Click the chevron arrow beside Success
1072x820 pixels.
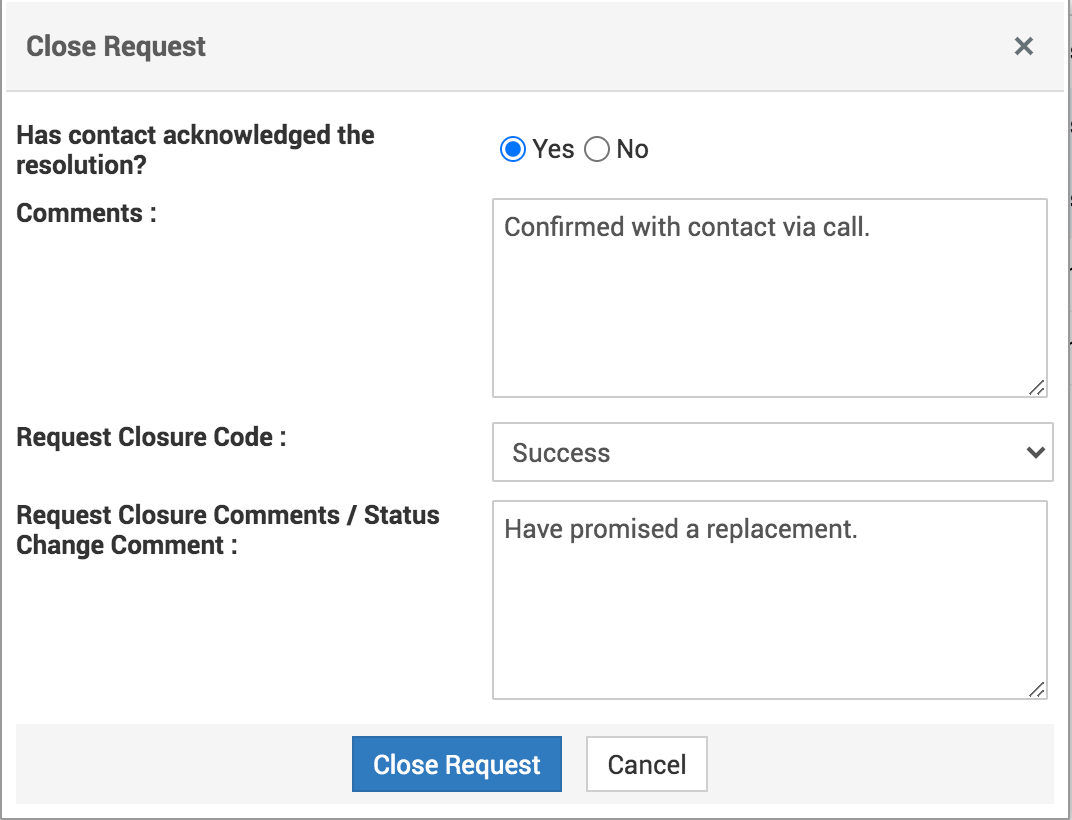tap(1035, 452)
